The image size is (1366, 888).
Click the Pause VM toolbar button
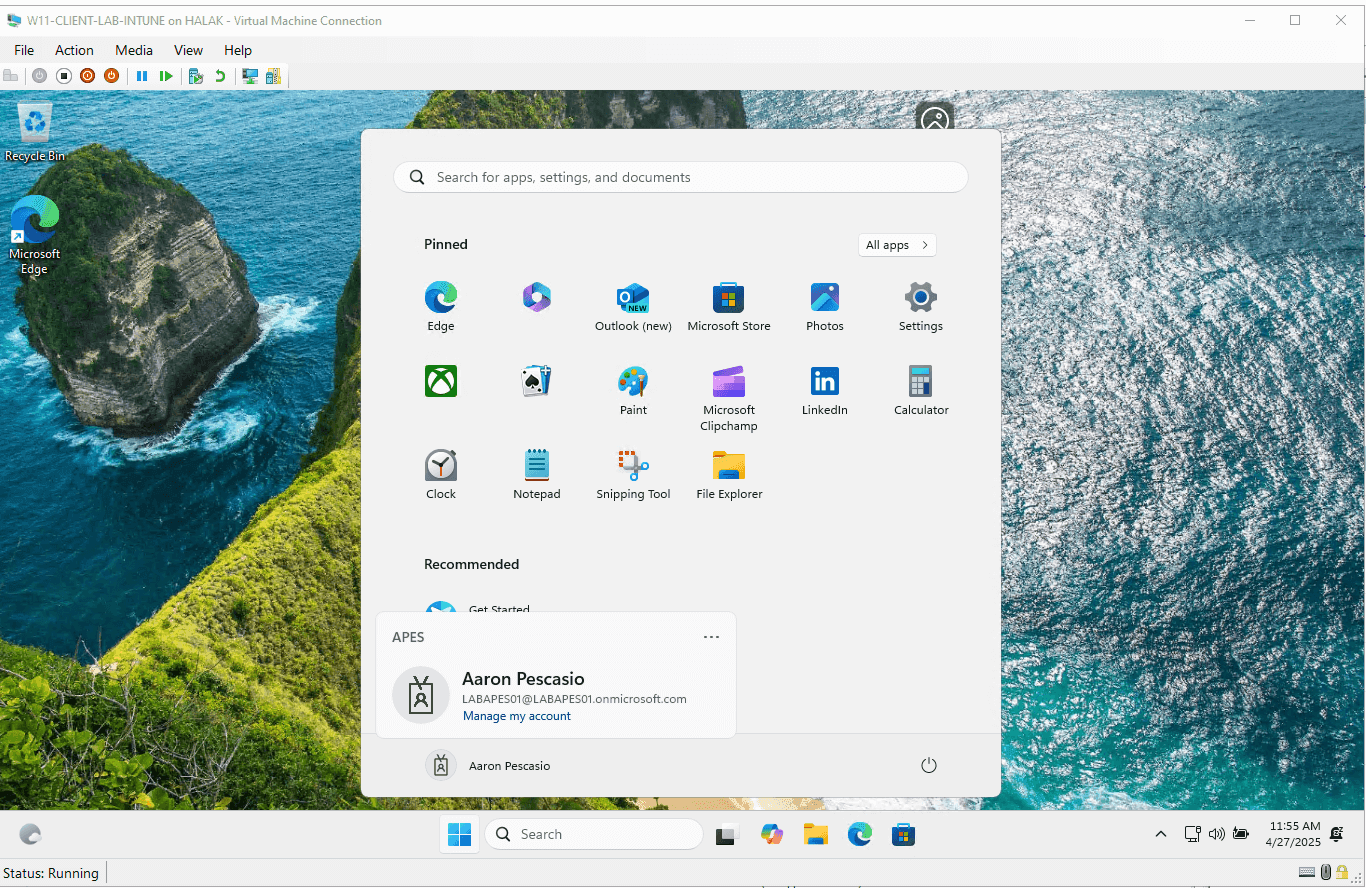pyautogui.click(x=142, y=76)
